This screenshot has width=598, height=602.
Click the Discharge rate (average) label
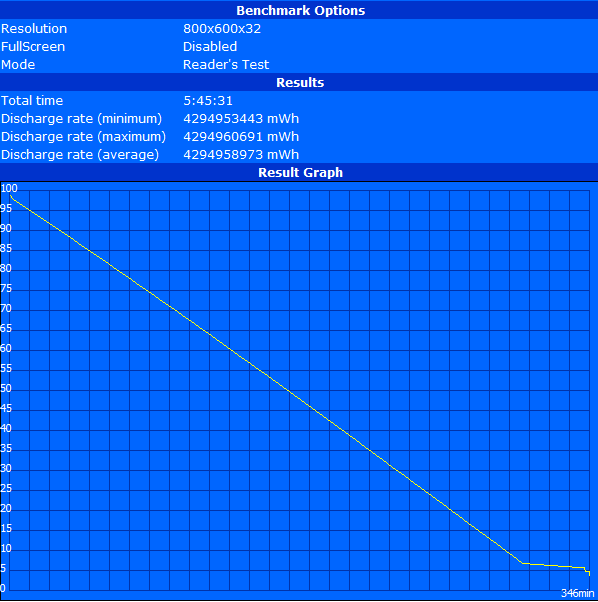[80, 155]
